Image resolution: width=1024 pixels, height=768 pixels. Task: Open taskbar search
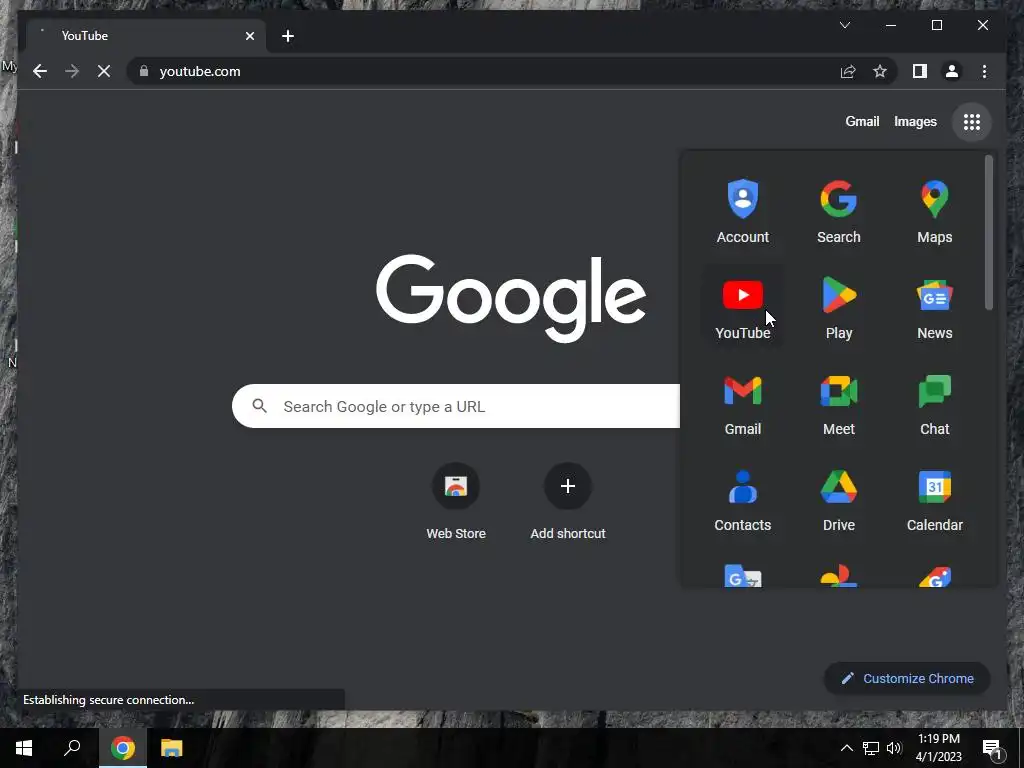tap(72, 748)
